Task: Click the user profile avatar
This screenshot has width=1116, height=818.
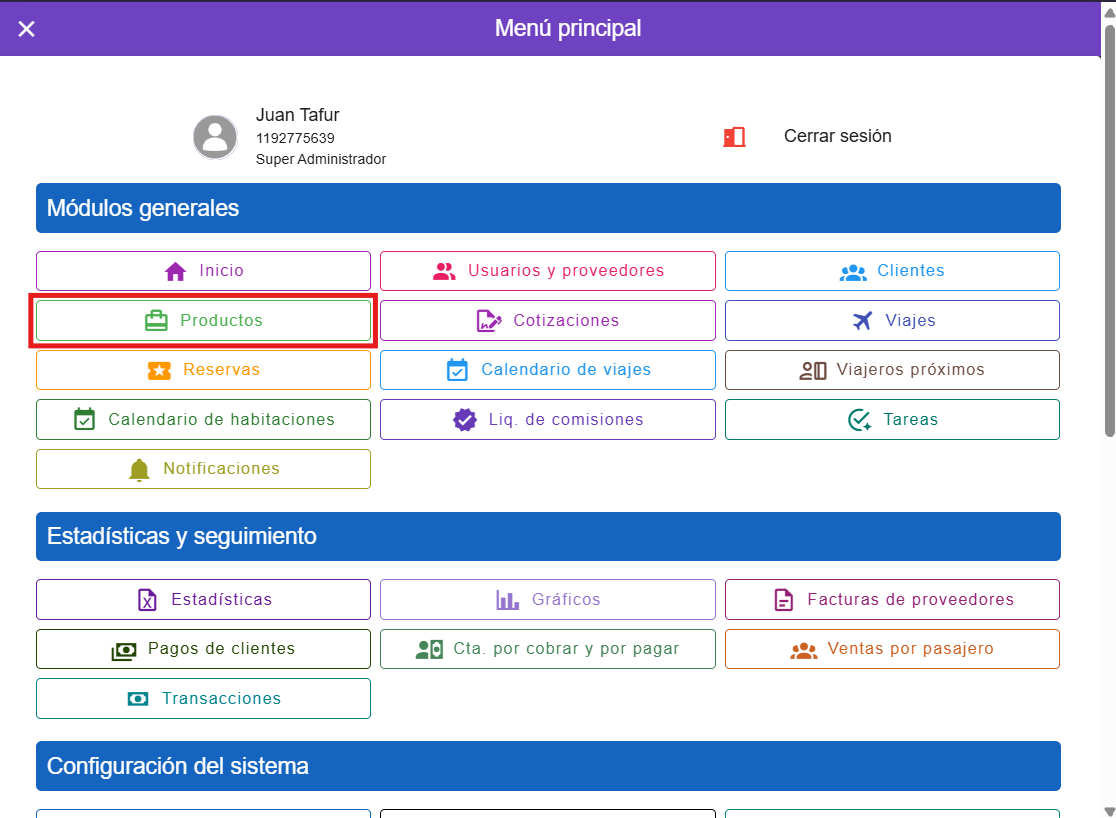Action: coord(215,137)
